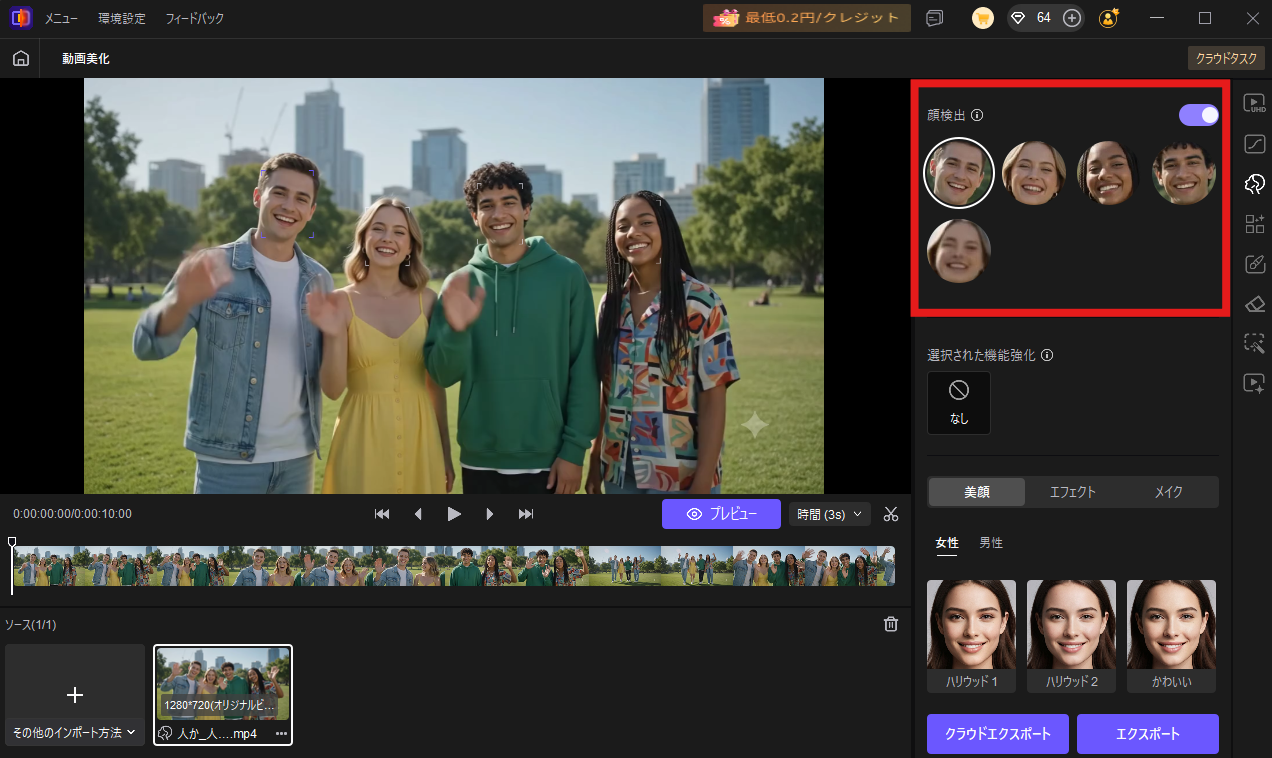Switch to the エフェクト tab
This screenshot has width=1272, height=758.
point(1072,492)
